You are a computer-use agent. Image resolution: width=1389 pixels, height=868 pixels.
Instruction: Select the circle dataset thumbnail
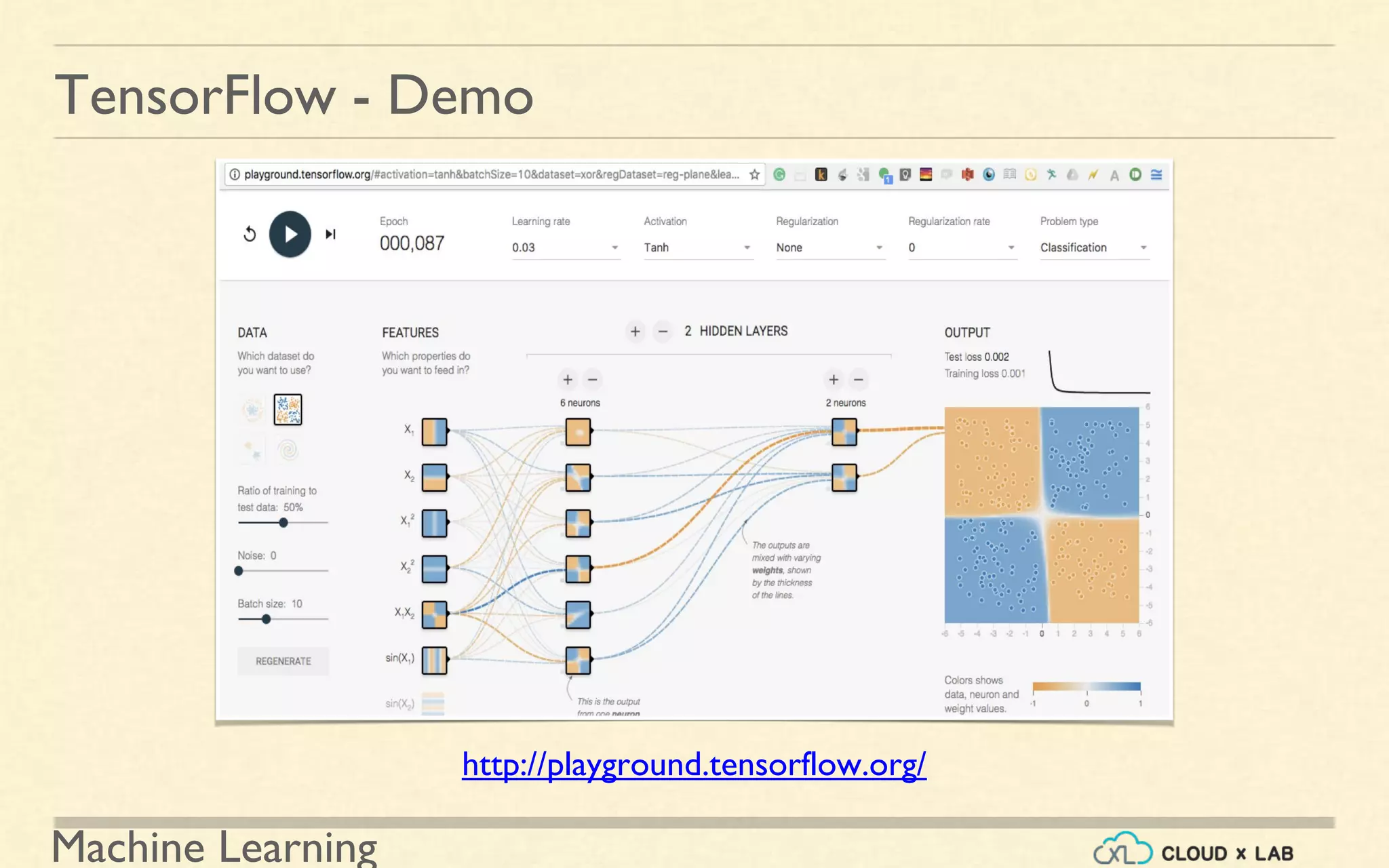(x=252, y=410)
